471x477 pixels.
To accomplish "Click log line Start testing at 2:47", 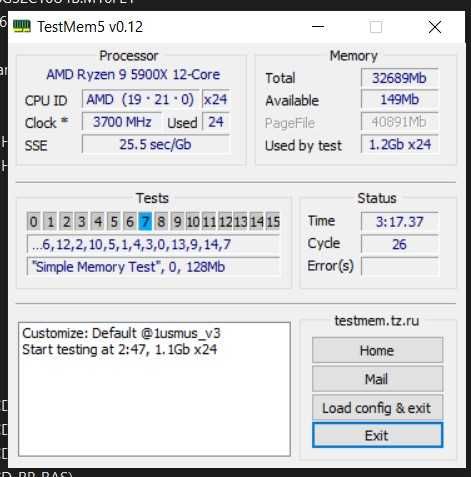I will (x=119, y=349).
